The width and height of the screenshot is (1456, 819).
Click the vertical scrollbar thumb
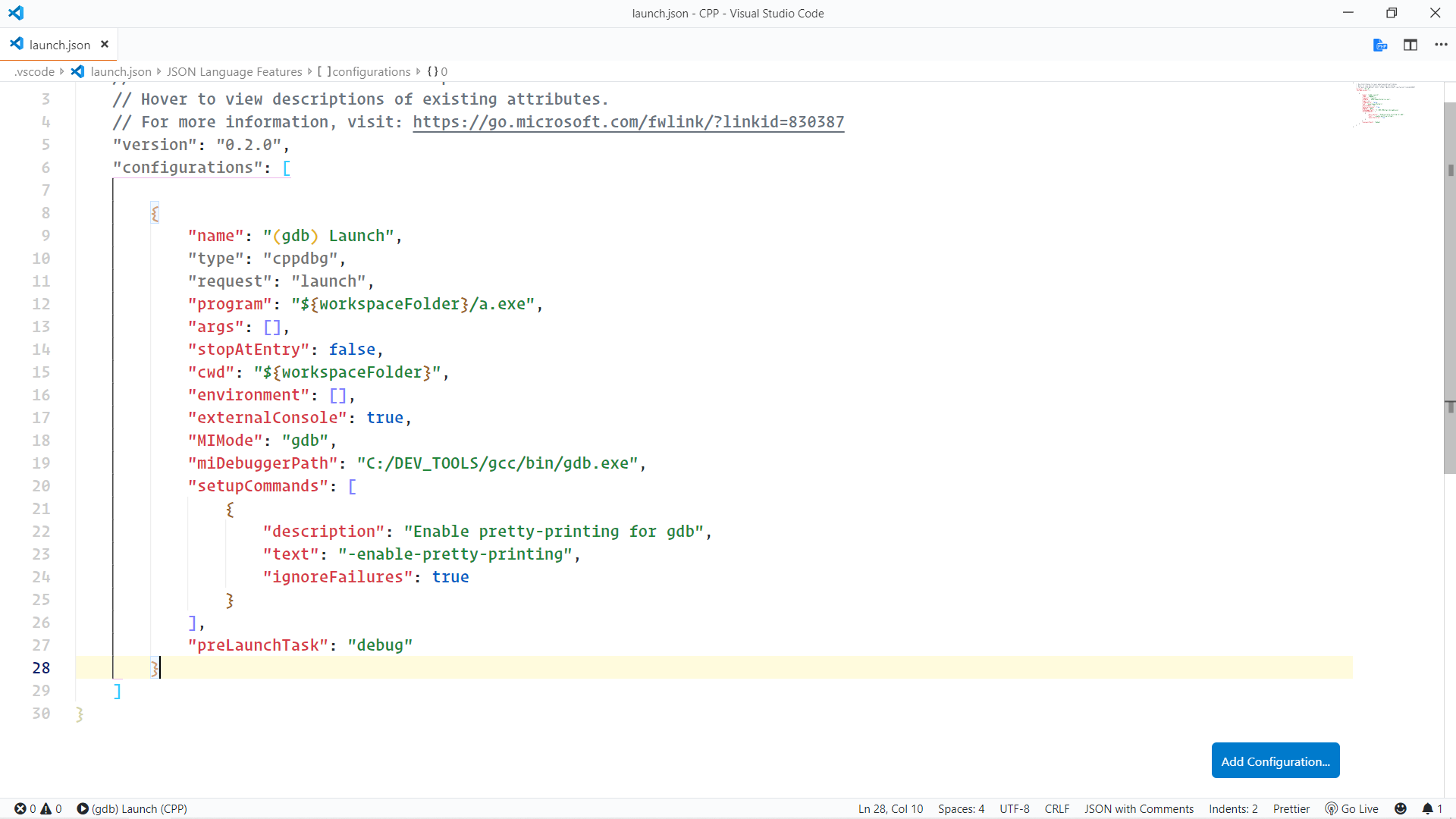click(x=1449, y=288)
